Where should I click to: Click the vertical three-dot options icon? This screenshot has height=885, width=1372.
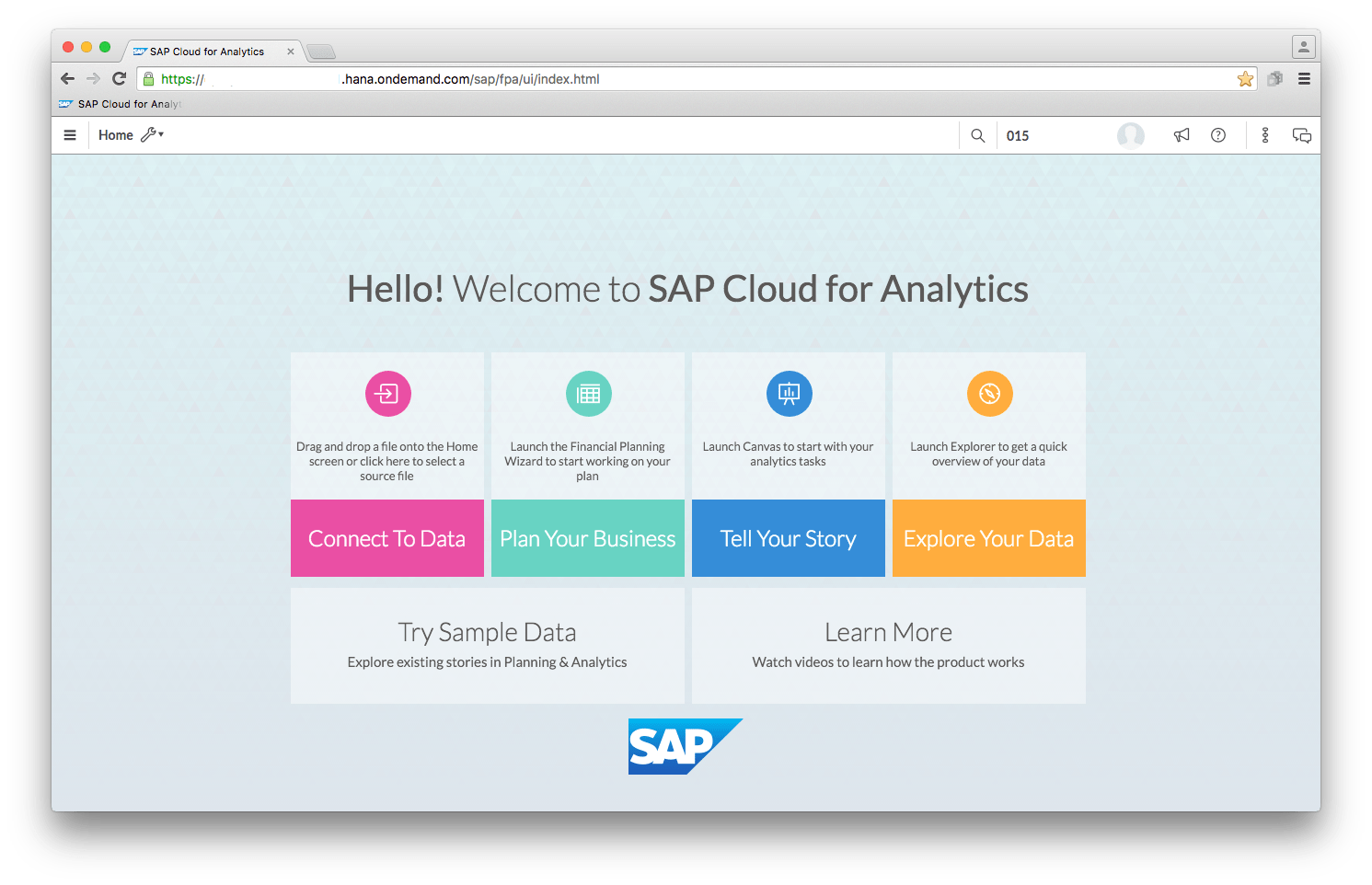point(1265,135)
